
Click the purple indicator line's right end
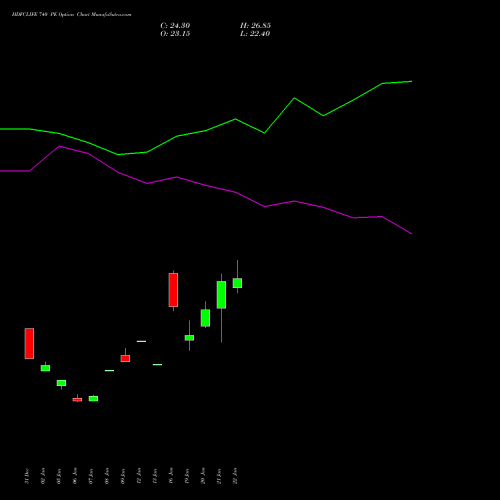tap(411, 234)
